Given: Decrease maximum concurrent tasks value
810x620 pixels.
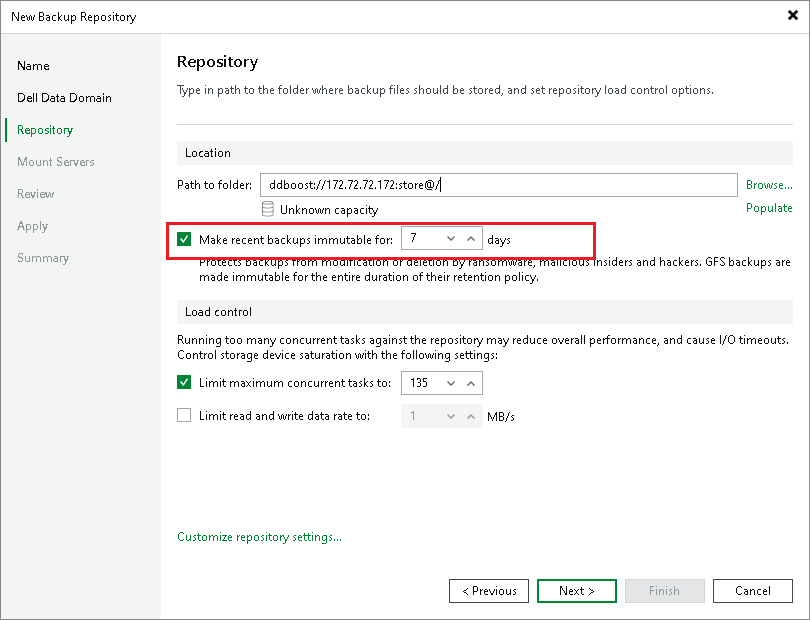Looking at the screenshot, I should pos(451,383).
